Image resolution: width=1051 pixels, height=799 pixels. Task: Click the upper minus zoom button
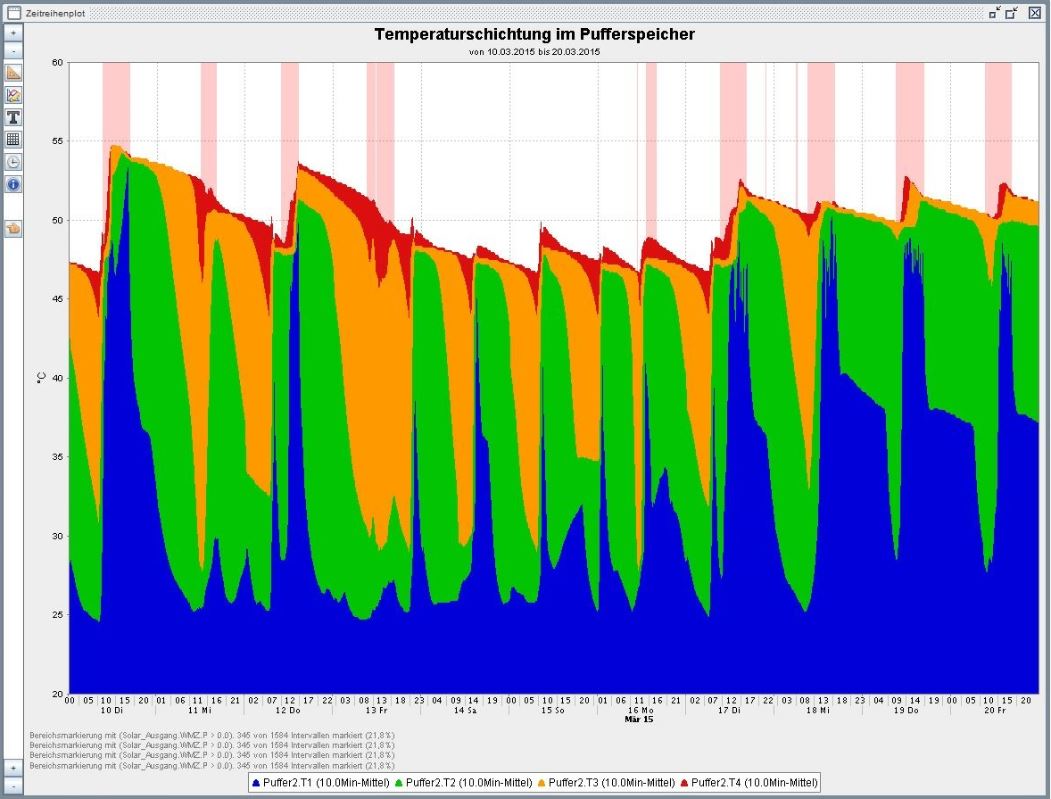[13, 51]
